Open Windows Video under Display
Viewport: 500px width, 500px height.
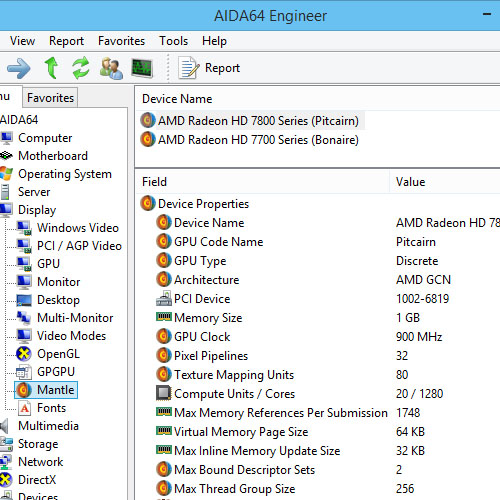(78, 228)
